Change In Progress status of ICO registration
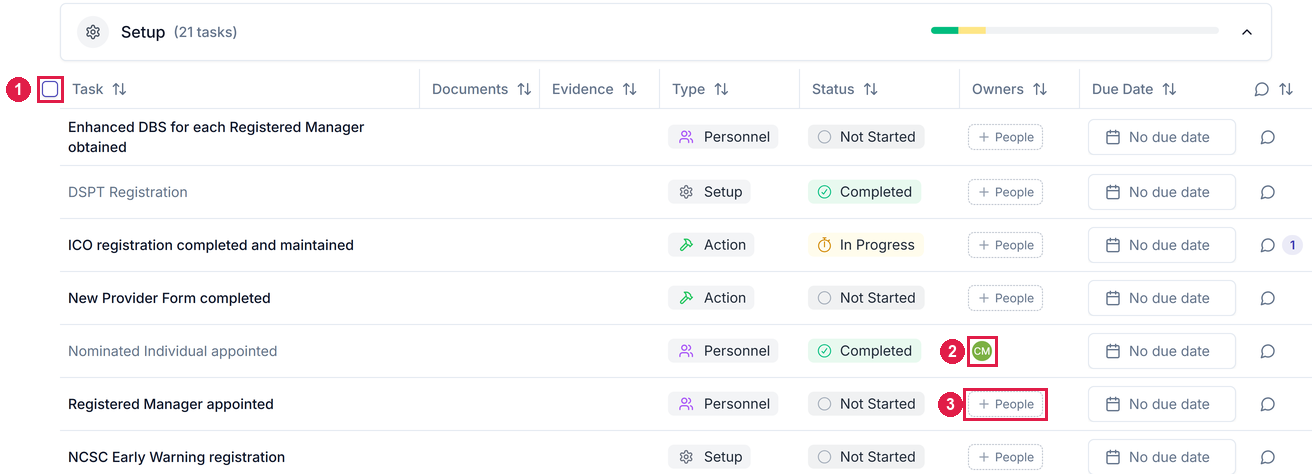This screenshot has width=1312, height=474. (866, 245)
